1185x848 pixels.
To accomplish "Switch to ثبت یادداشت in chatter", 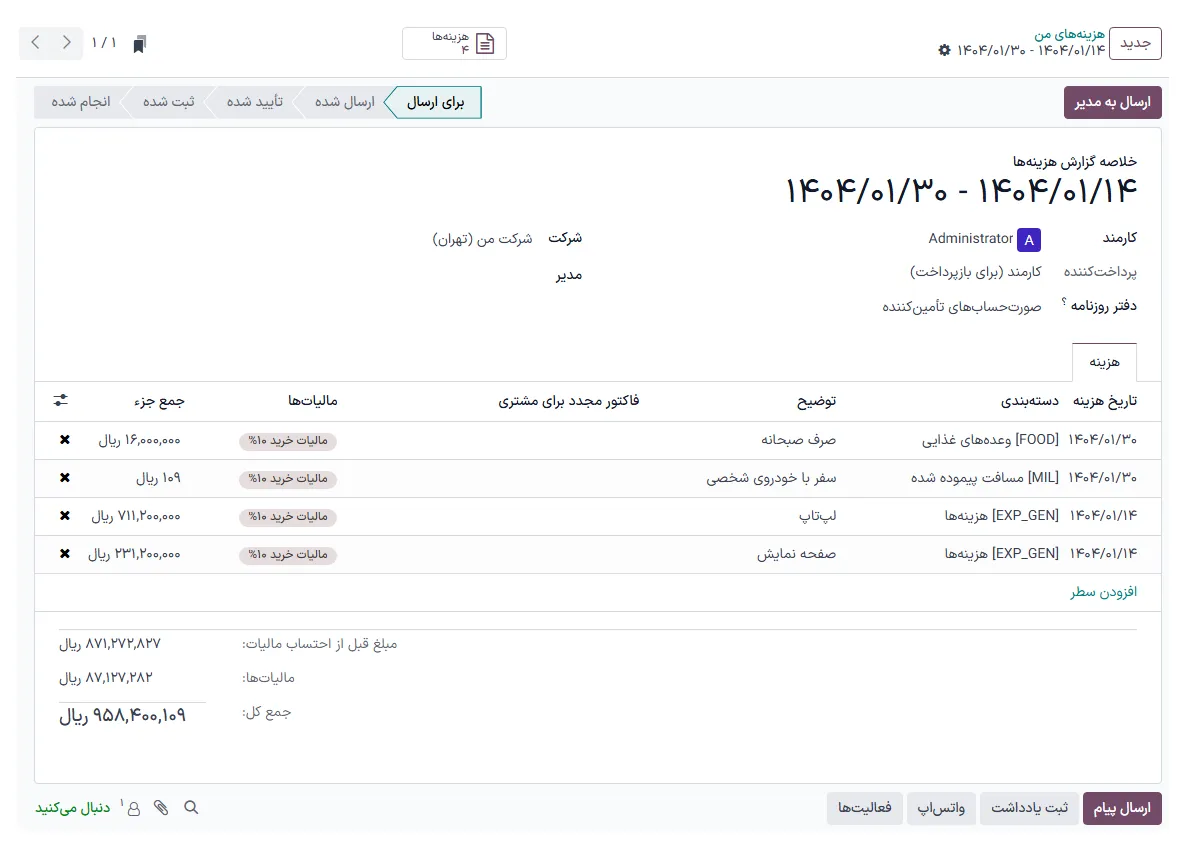I will 1029,808.
